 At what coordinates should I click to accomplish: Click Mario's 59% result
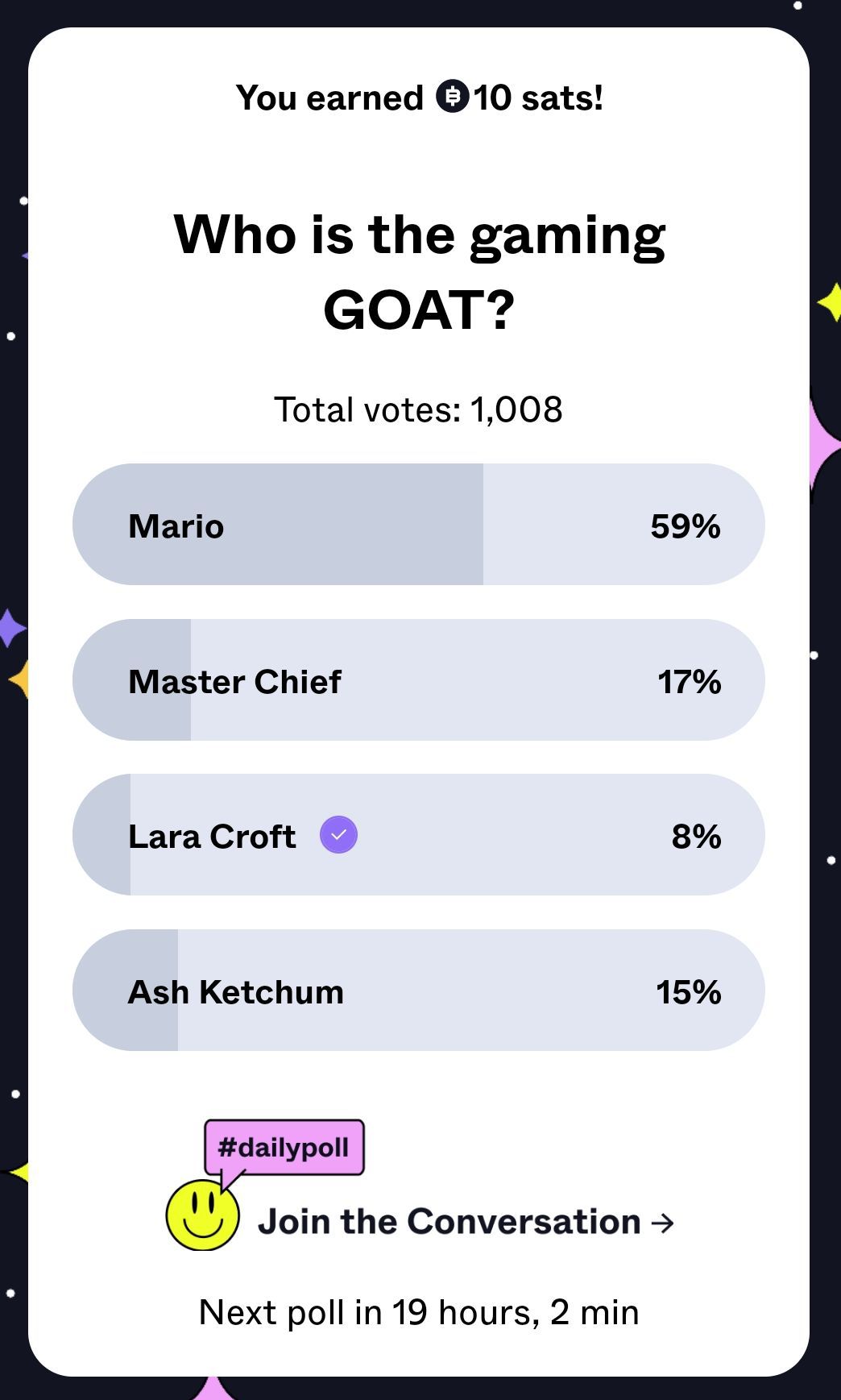coord(685,526)
